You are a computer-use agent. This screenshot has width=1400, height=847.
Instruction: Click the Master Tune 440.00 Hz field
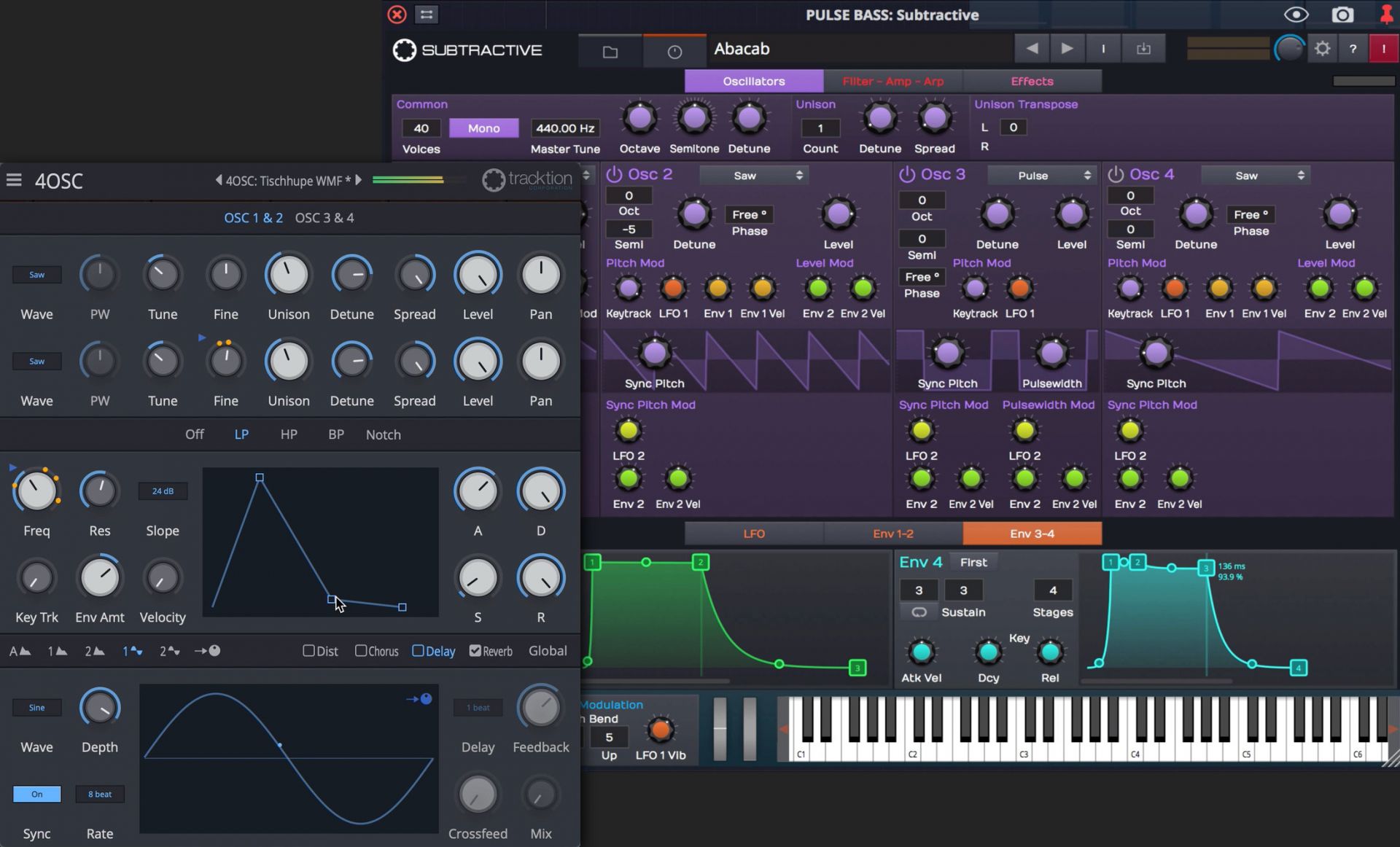(565, 128)
